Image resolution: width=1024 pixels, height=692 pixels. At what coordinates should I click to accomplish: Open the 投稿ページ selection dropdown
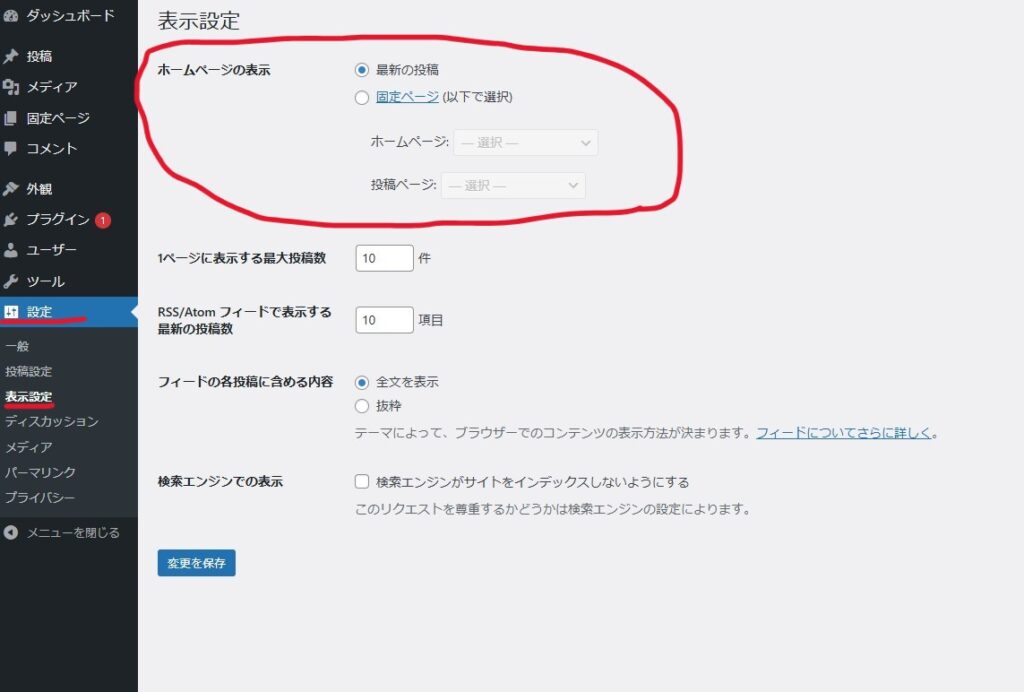point(513,186)
